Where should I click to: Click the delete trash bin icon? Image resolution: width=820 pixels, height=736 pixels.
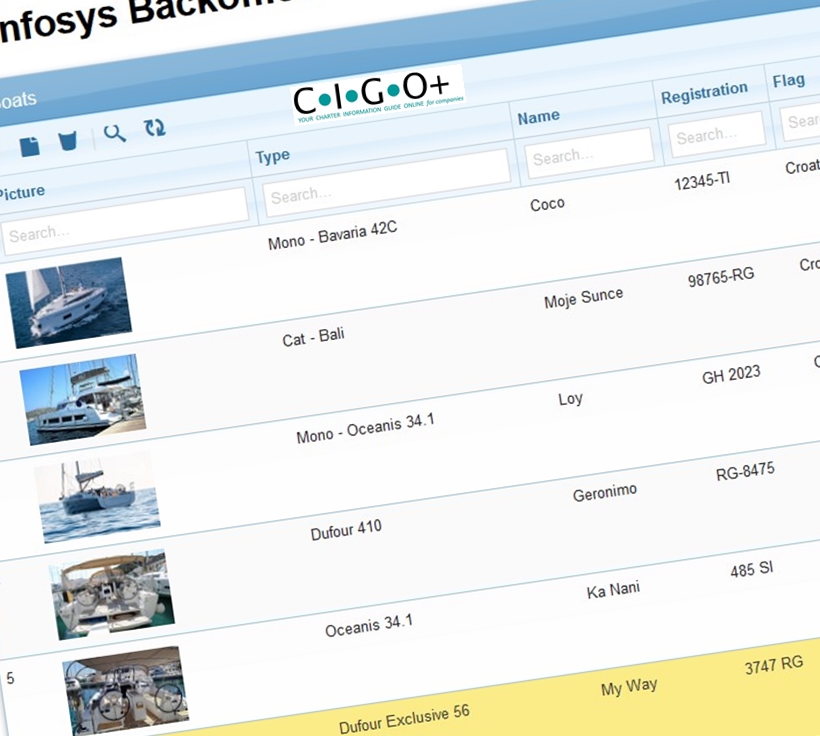68,141
